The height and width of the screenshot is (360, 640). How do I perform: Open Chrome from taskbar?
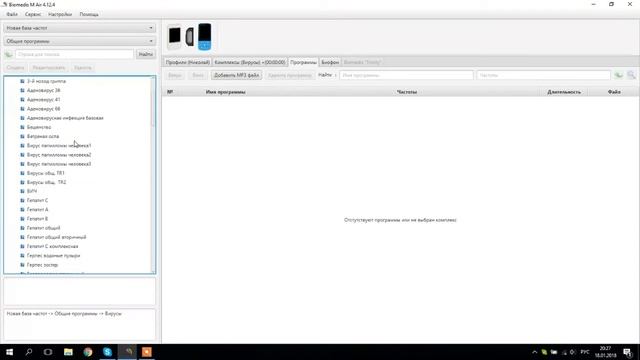[x=87, y=352]
